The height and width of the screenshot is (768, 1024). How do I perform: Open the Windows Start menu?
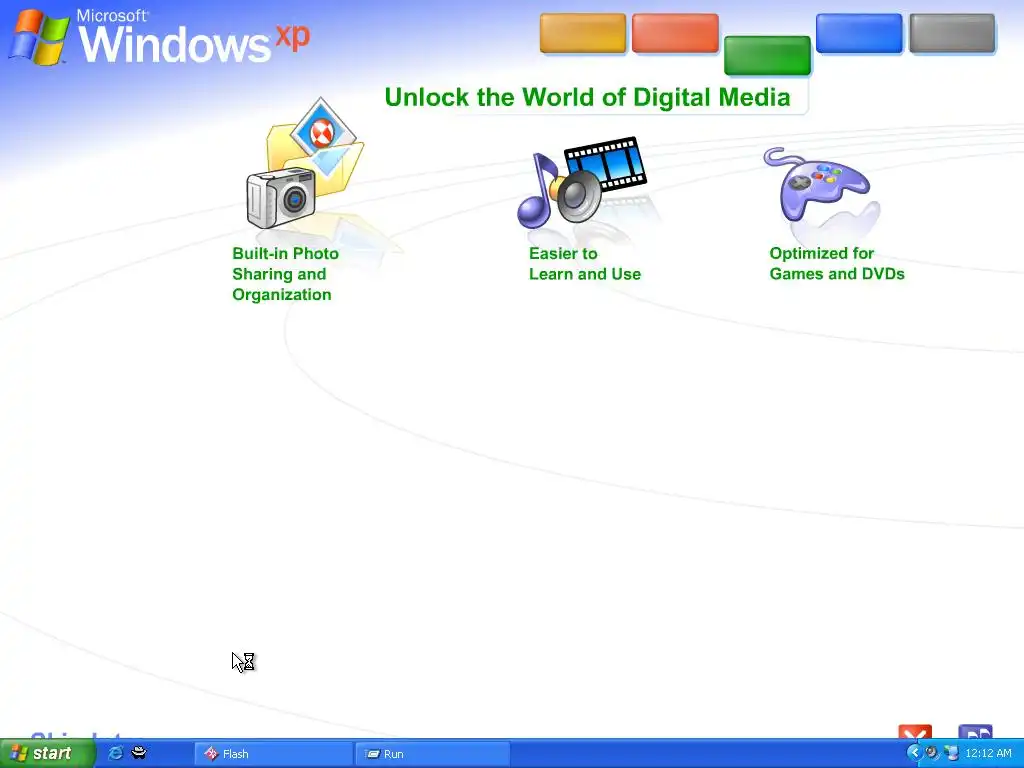(46, 754)
